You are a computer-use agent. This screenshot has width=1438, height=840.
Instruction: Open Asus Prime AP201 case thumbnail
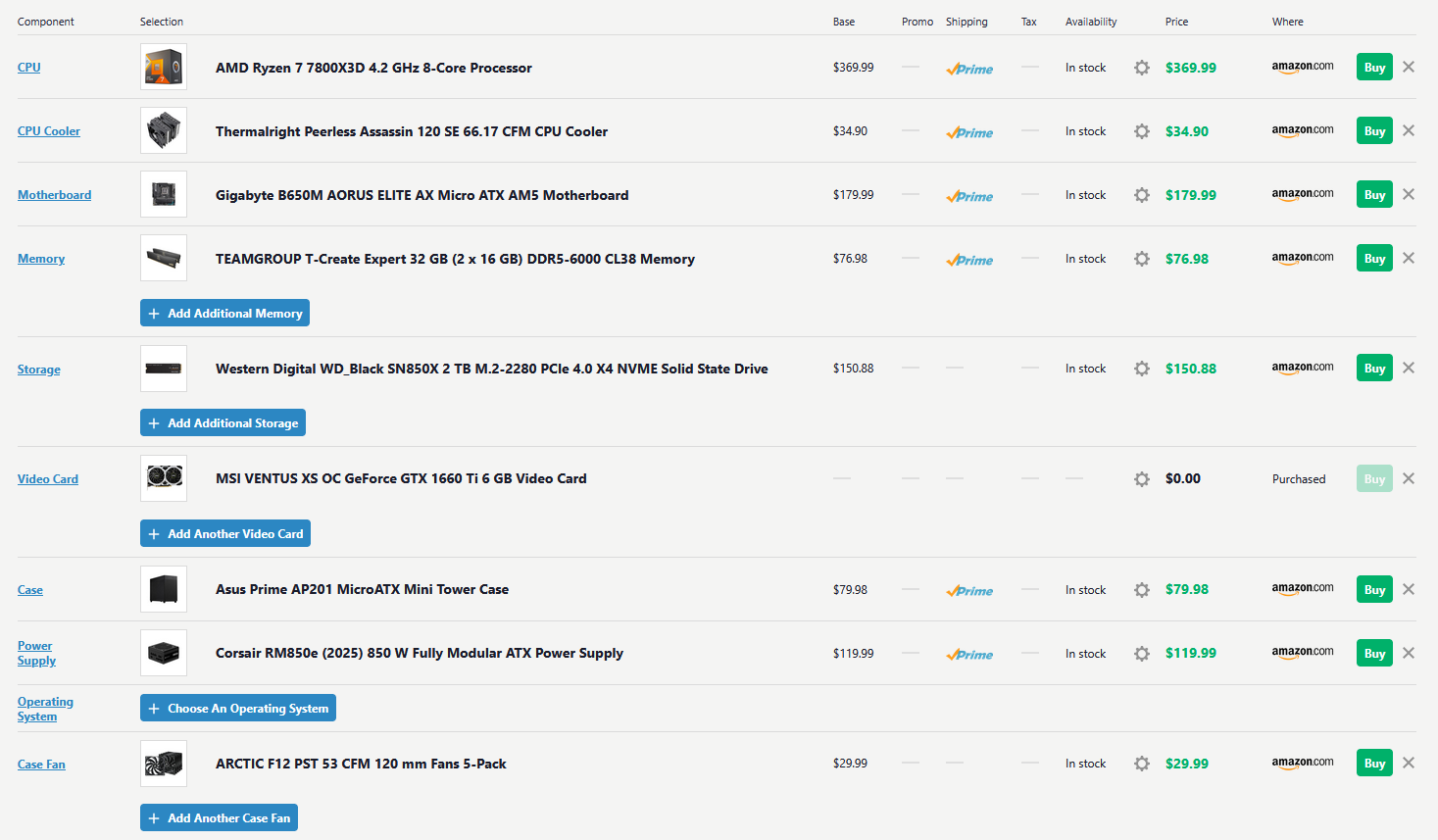(164, 589)
